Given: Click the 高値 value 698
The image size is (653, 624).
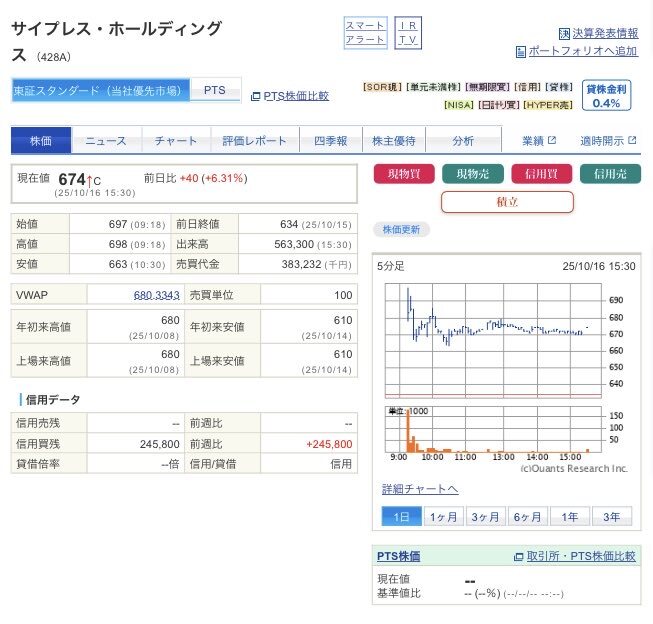Looking at the screenshot, I should click(118, 244).
